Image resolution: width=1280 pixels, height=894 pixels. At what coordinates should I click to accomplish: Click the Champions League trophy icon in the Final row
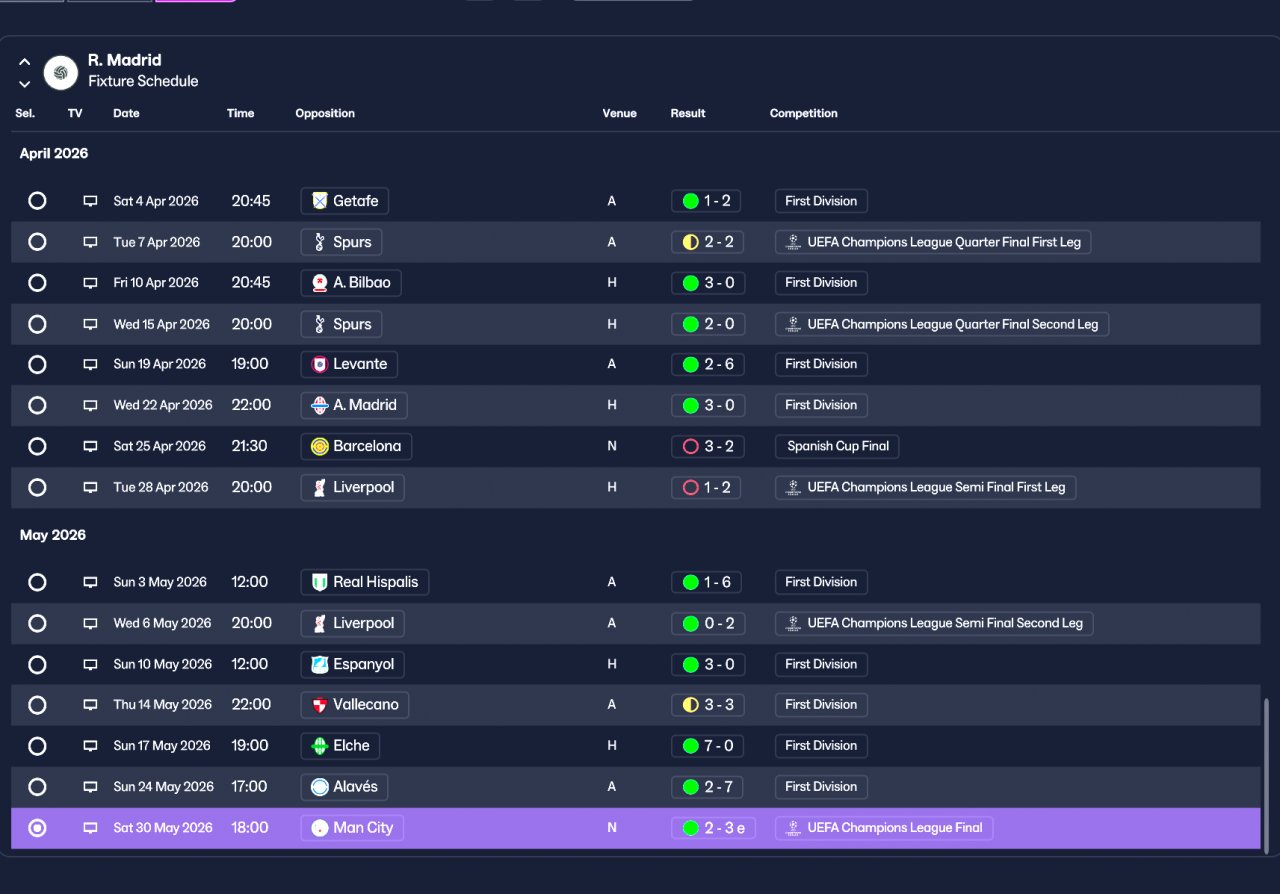click(x=793, y=828)
